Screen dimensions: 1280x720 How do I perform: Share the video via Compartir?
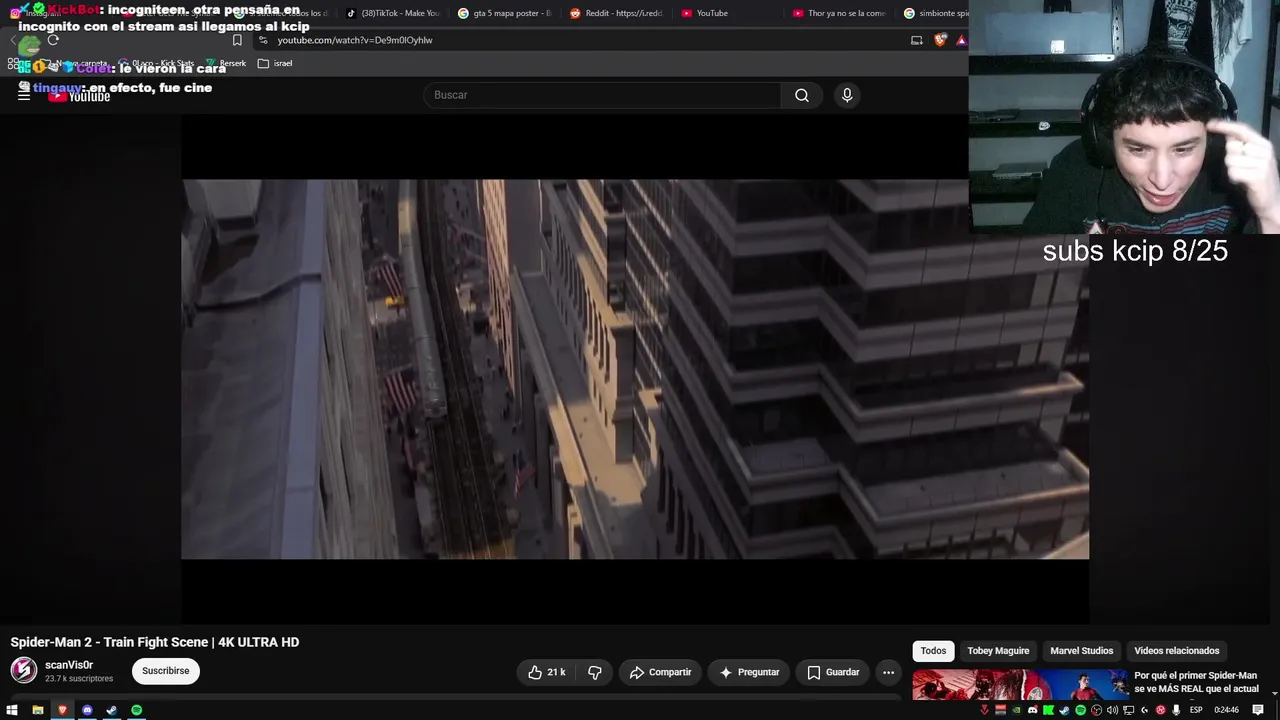point(660,672)
